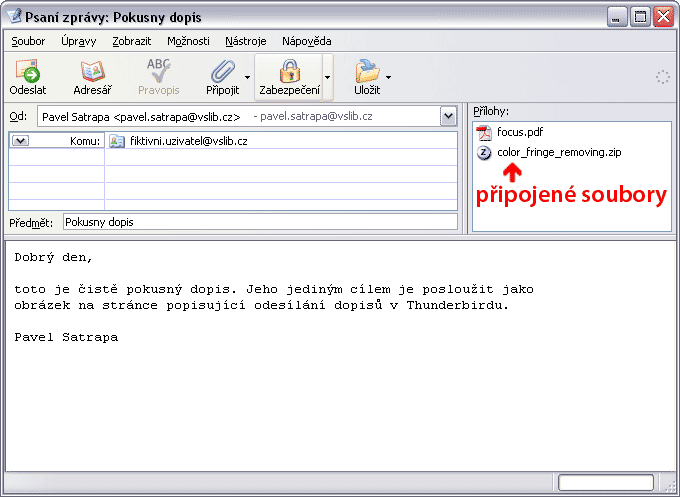Open the Úpravy menu
This screenshot has height=497, width=680.
pyautogui.click(x=78, y=41)
